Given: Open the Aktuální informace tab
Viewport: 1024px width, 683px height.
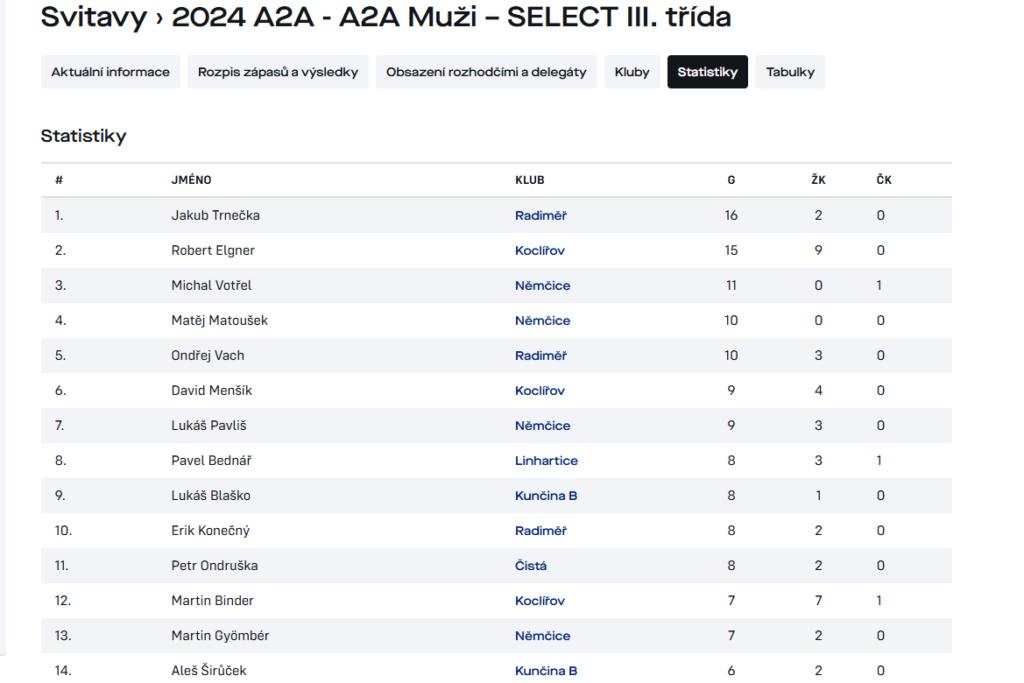Looking at the screenshot, I should (x=110, y=72).
